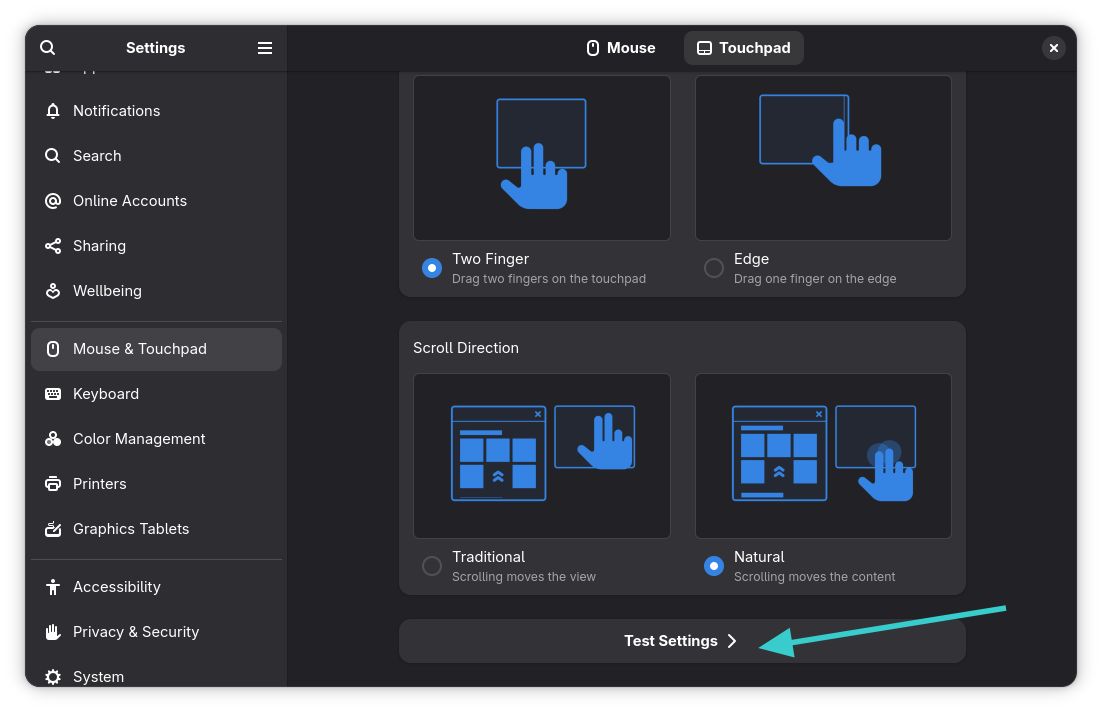Image resolution: width=1102 pixels, height=712 pixels.
Task: Select the Notifications bell icon
Action: click(52, 111)
